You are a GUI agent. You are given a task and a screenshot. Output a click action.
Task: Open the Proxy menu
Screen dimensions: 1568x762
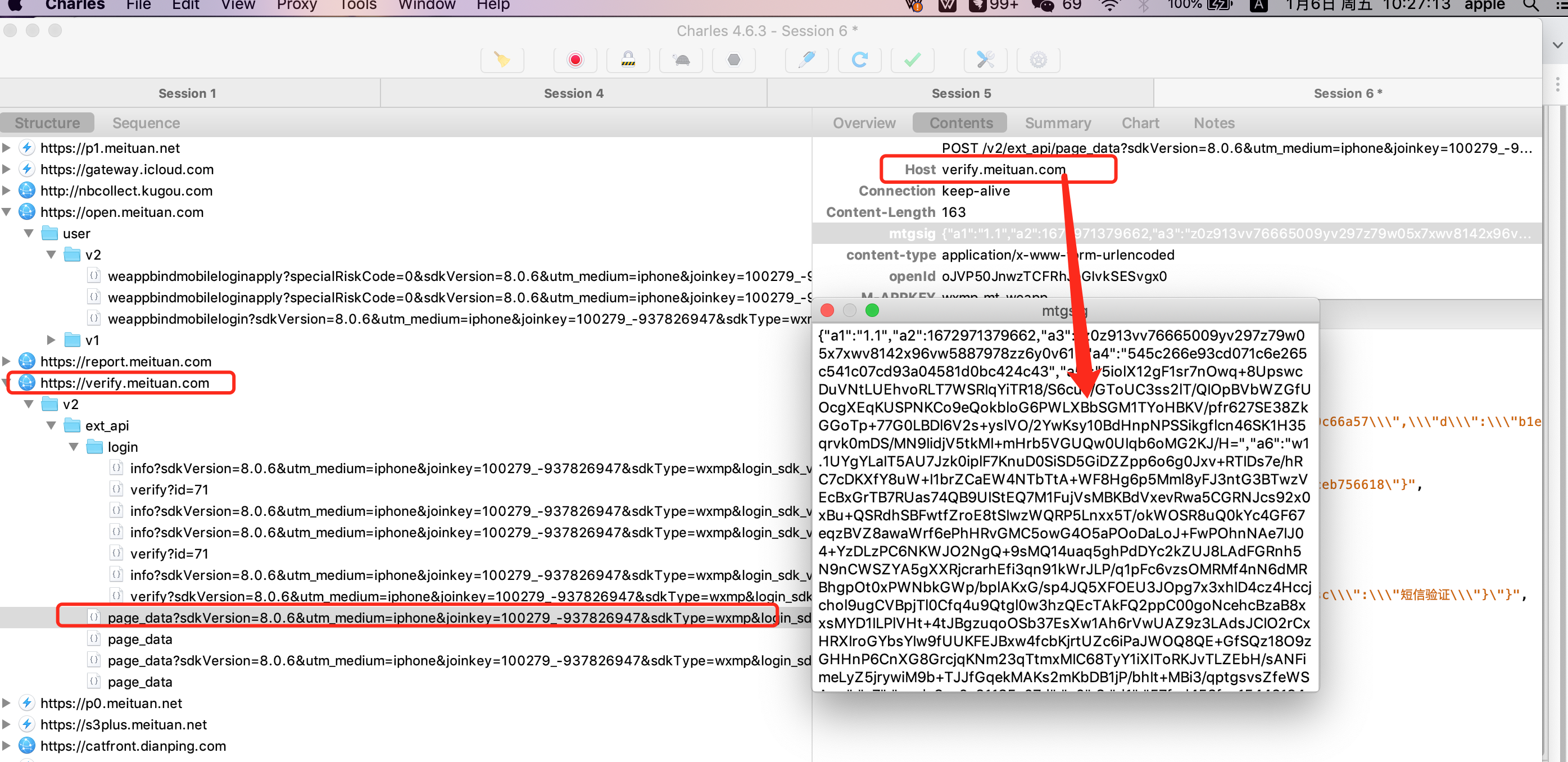pos(297,6)
